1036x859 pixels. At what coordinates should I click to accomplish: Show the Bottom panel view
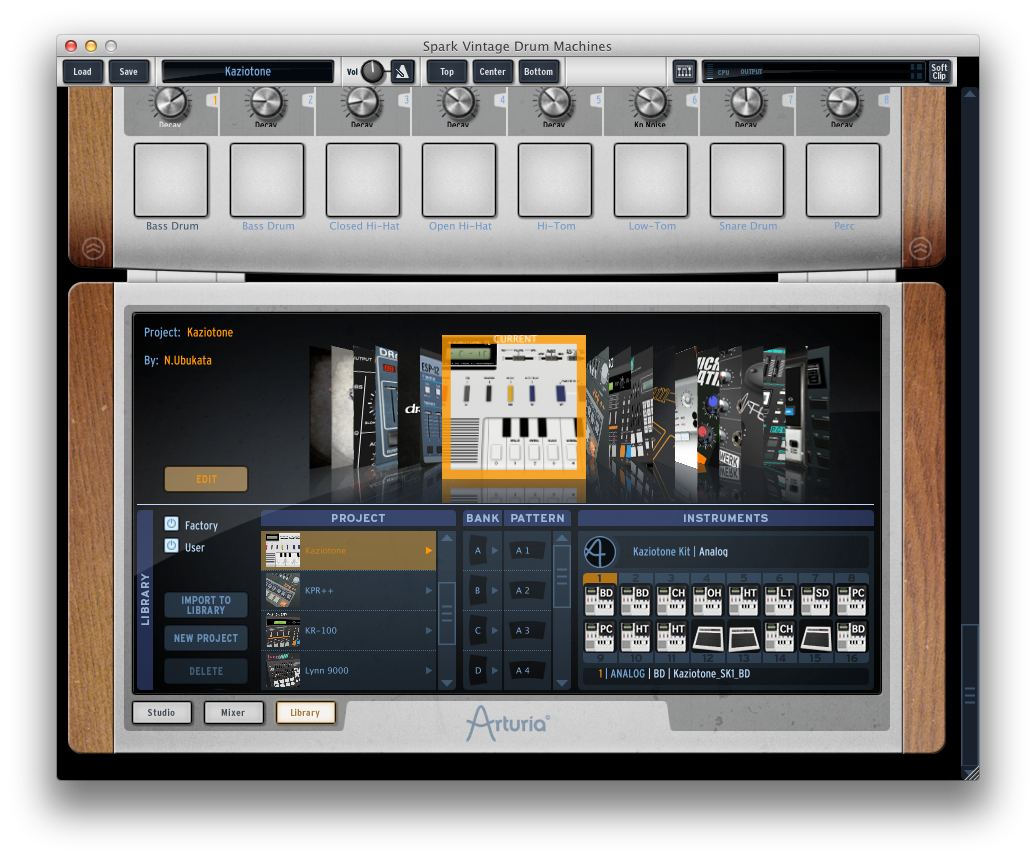(538, 71)
